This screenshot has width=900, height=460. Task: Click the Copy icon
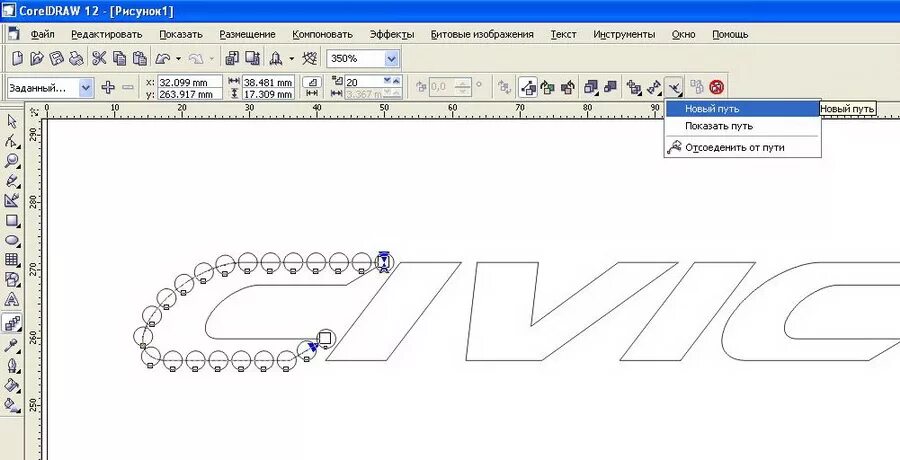tap(119, 59)
